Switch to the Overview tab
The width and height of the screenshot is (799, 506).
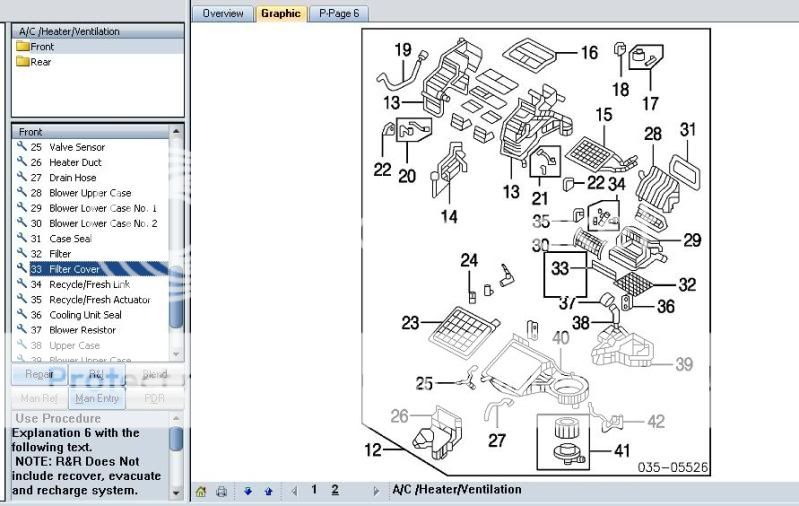point(223,14)
